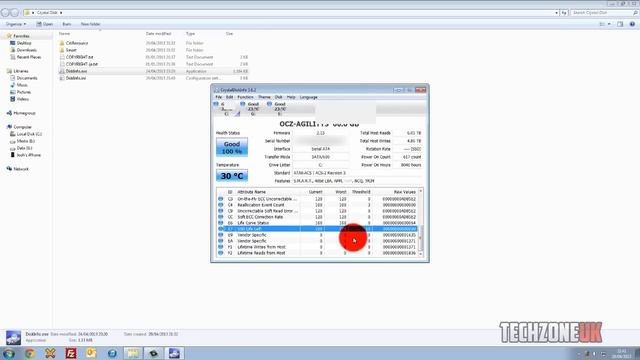Image resolution: width=640 pixels, height=360 pixels.
Task: Sort files by Date modified column
Action: pos(158,33)
